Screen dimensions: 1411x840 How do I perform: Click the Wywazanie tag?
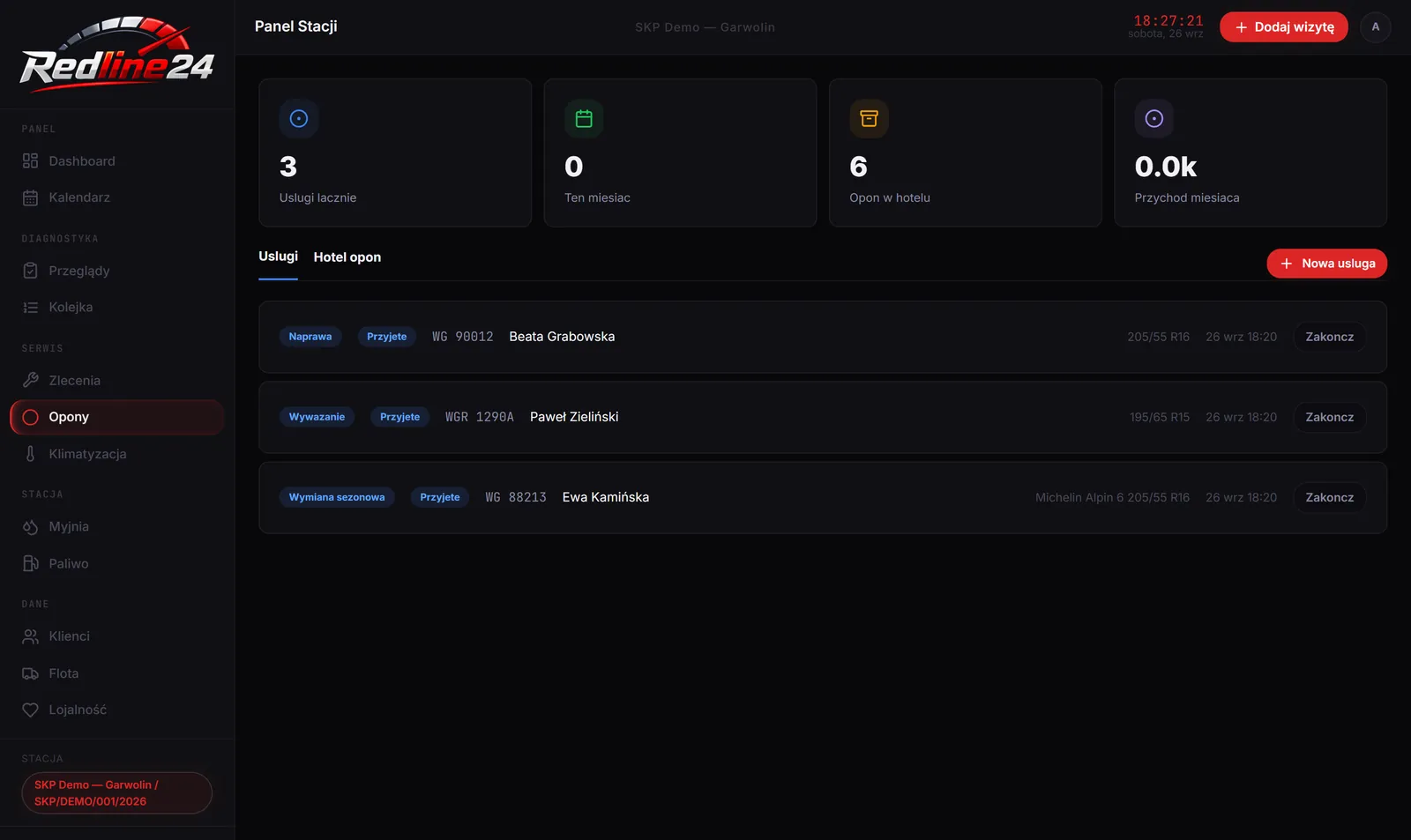point(317,417)
